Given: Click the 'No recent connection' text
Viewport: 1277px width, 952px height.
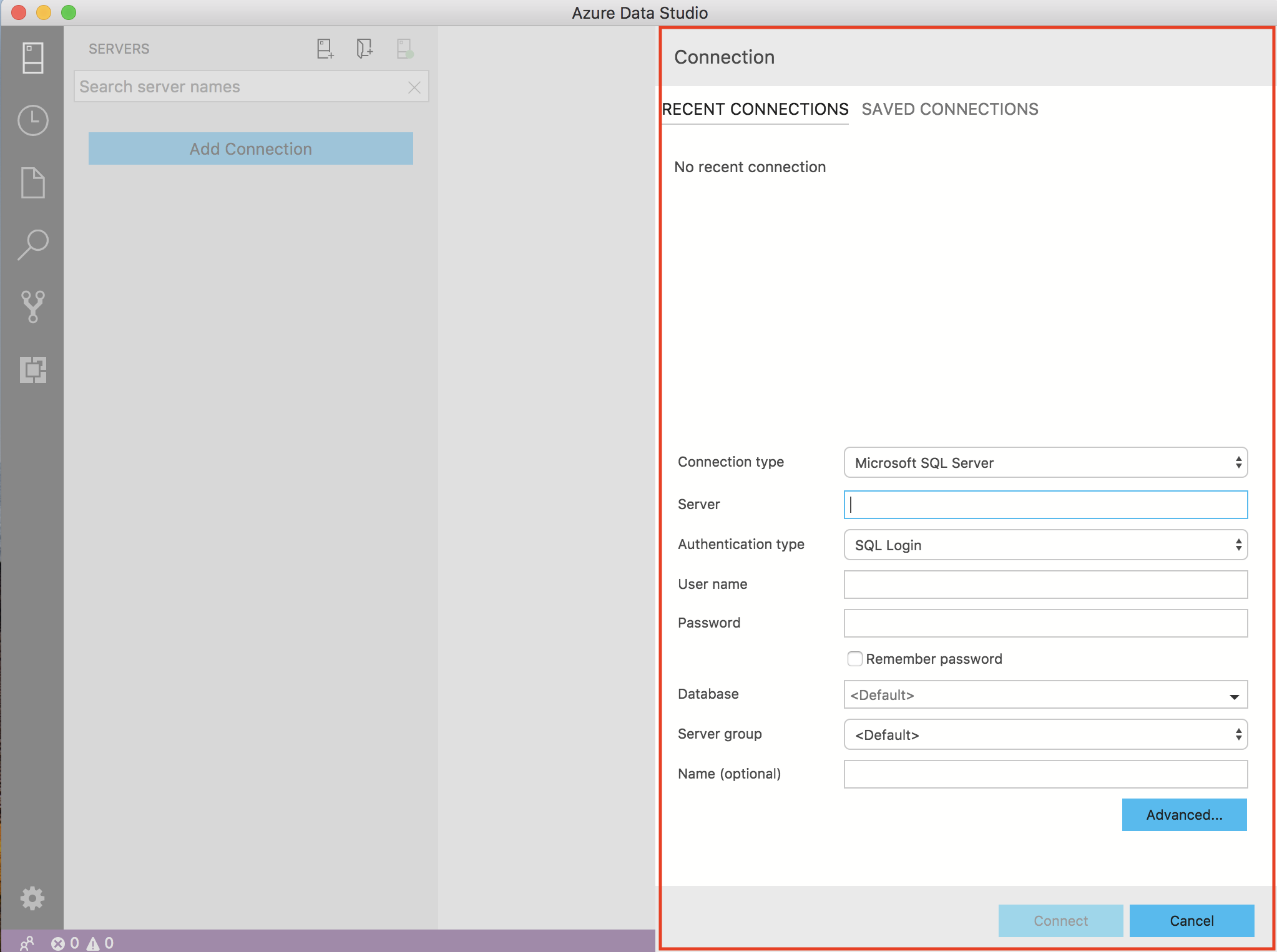Looking at the screenshot, I should click(x=750, y=167).
